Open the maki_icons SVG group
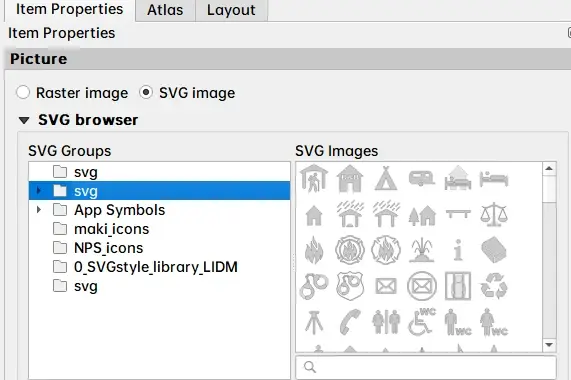This screenshot has height=380, width=571. 111,229
